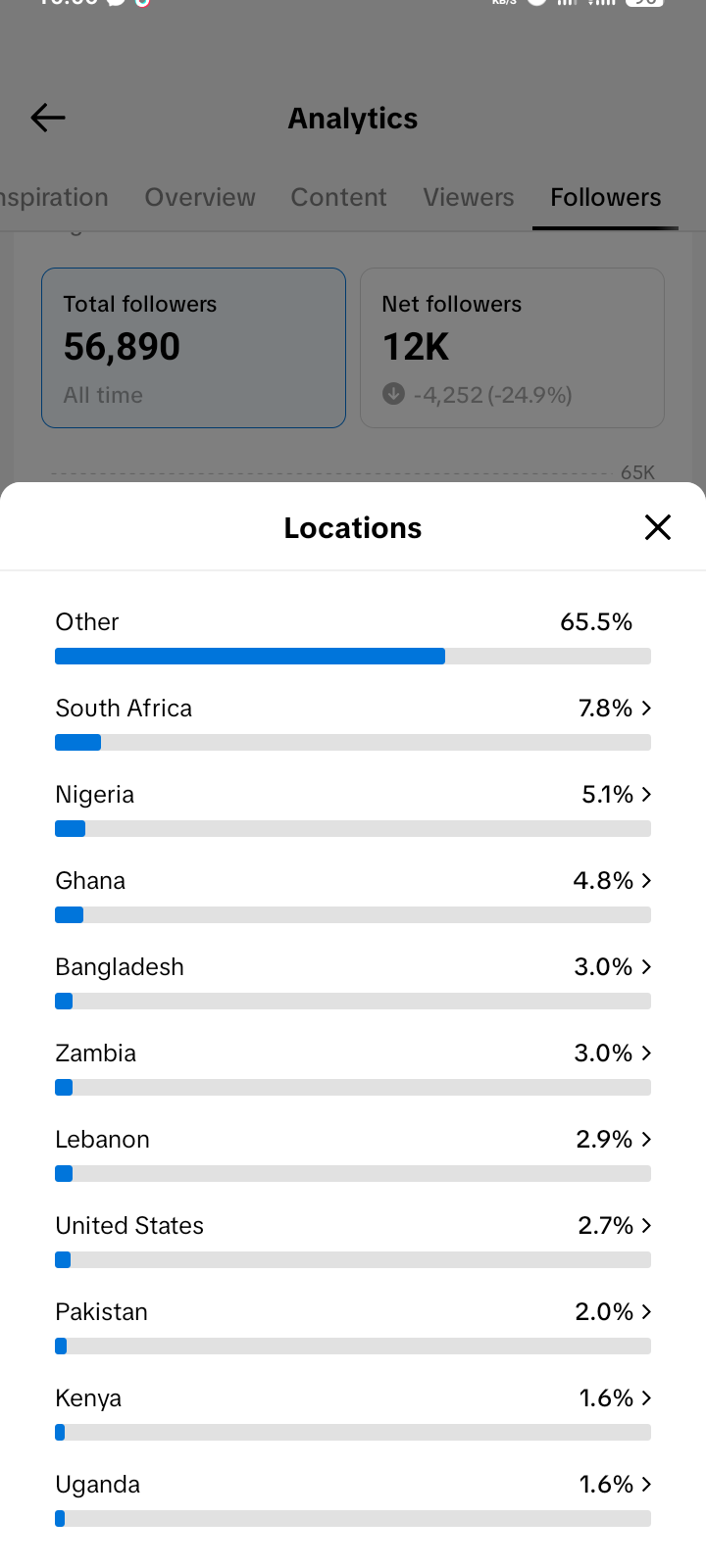Switch to the Overview tab
The image size is (706, 1568).
[200, 197]
